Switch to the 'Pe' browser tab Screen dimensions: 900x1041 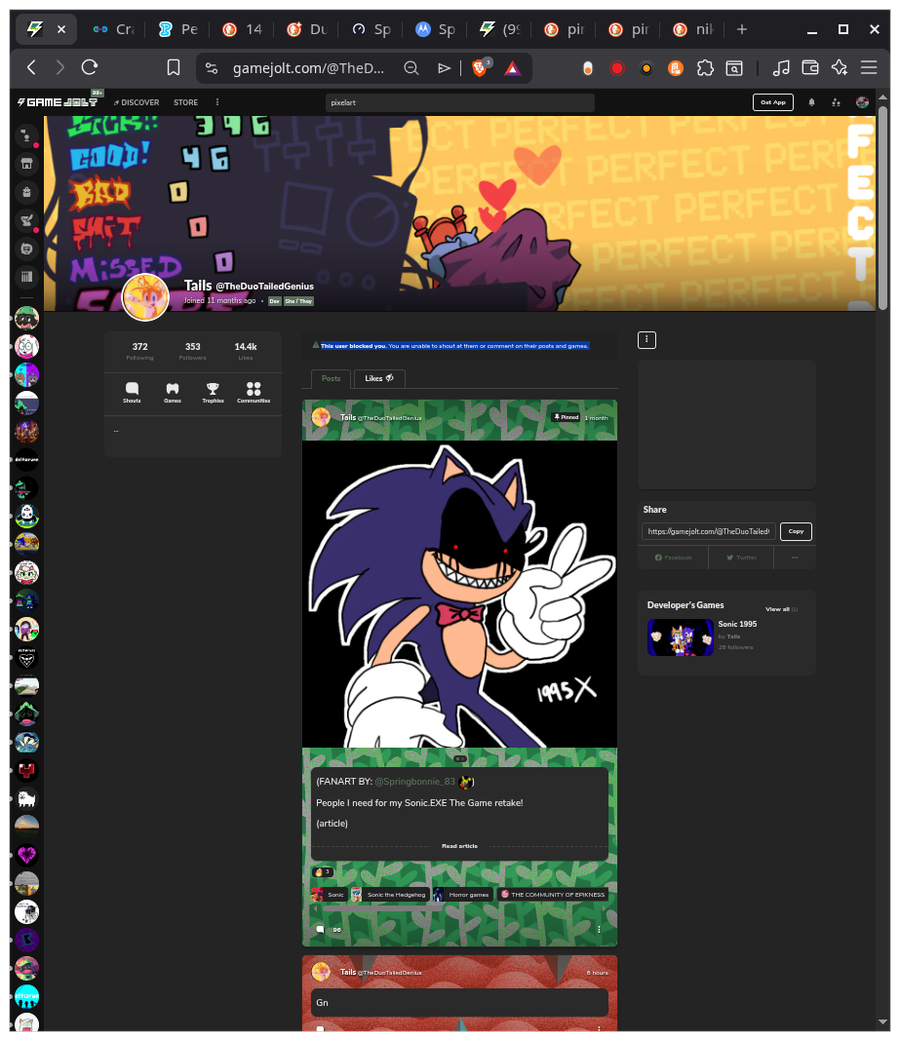click(178, 29)
